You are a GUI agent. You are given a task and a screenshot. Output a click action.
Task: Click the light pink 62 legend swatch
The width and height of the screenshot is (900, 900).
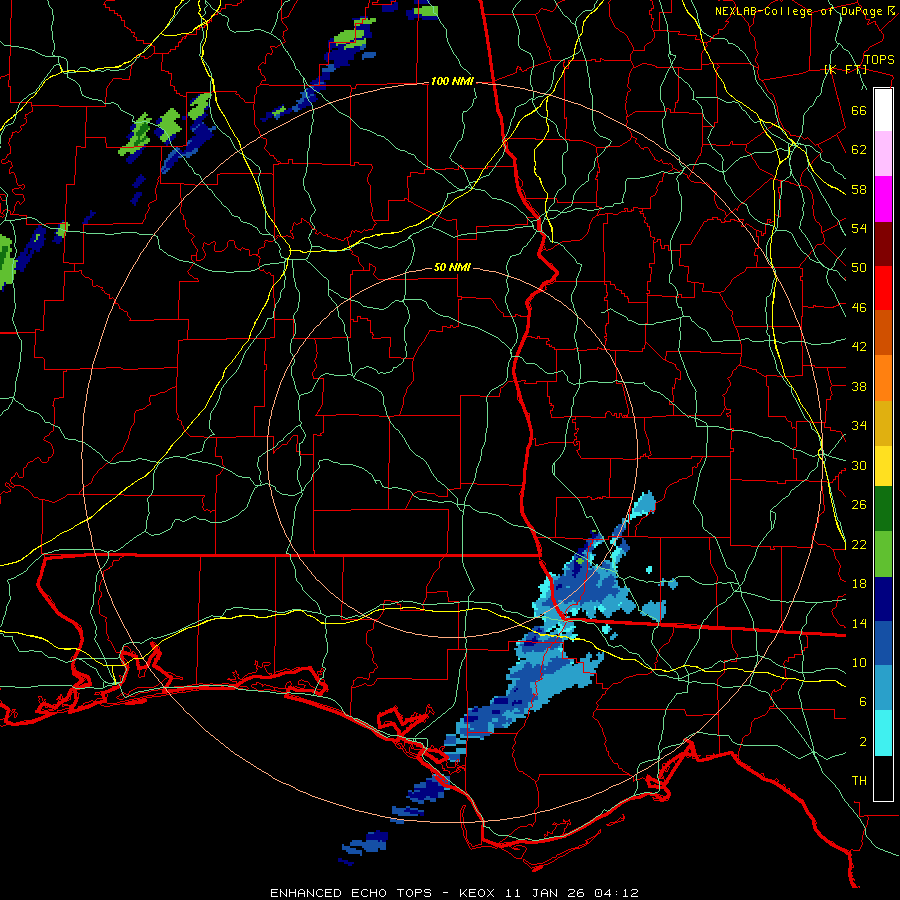point(883,154)
